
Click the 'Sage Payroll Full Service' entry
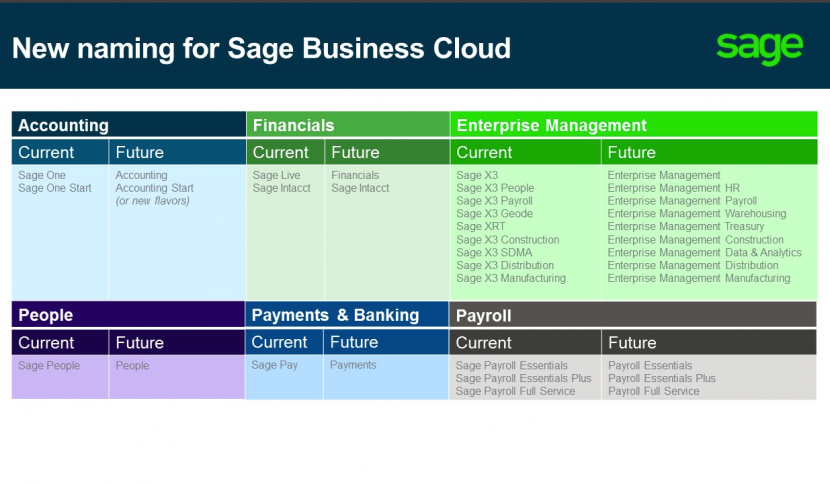click(515, 391)
